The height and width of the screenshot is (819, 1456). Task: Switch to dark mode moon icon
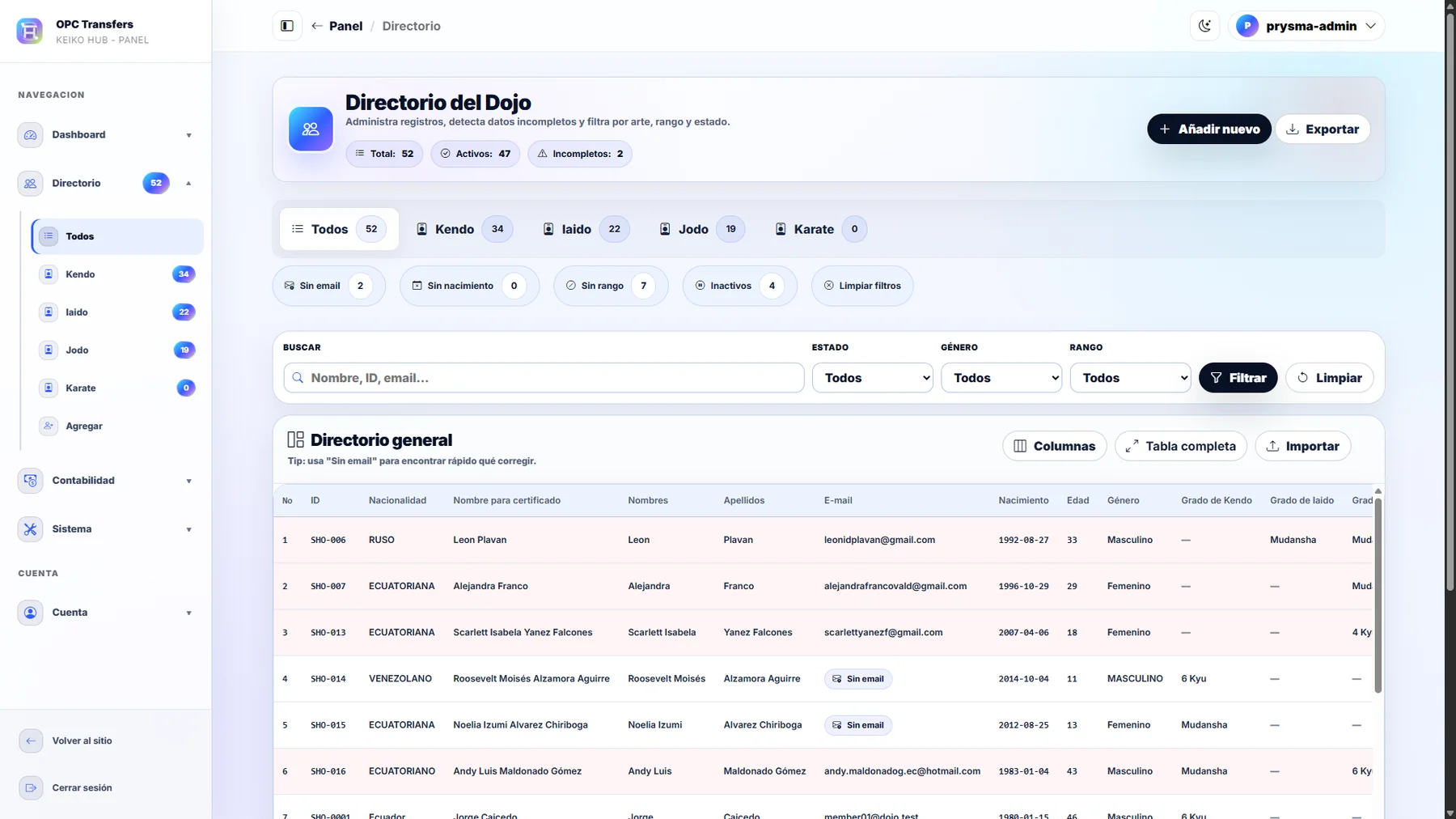(x=1204, y=26)
